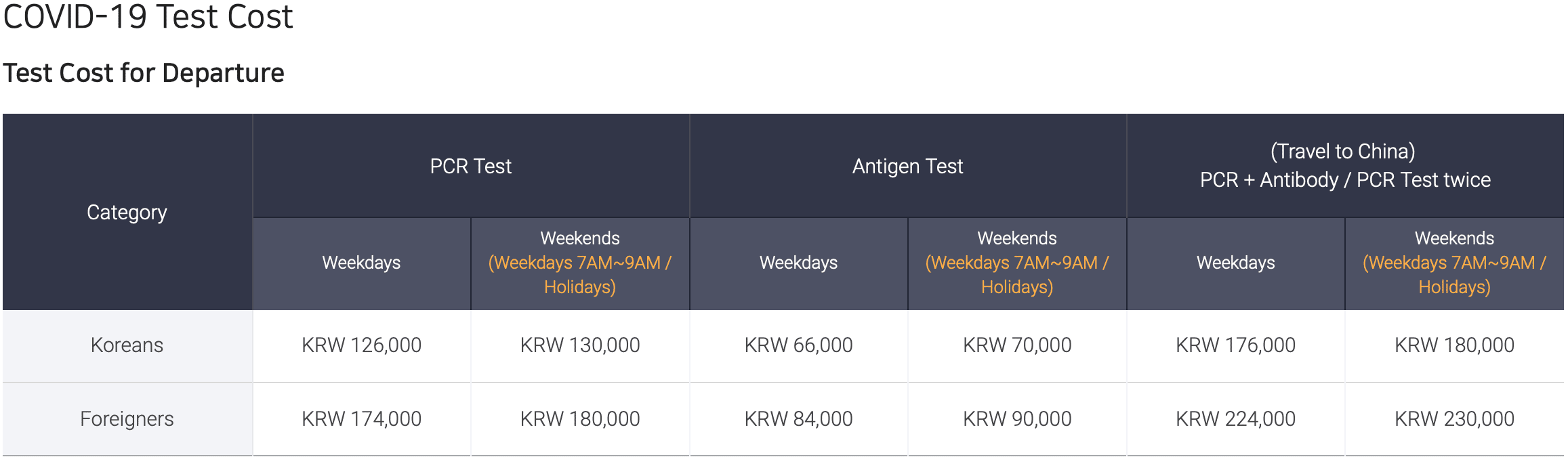Viewport: 1568px width, 459px height.
Task: Click the KRW 70,000 price cell
Action: pyautogui.click(x=1016, y=345)
